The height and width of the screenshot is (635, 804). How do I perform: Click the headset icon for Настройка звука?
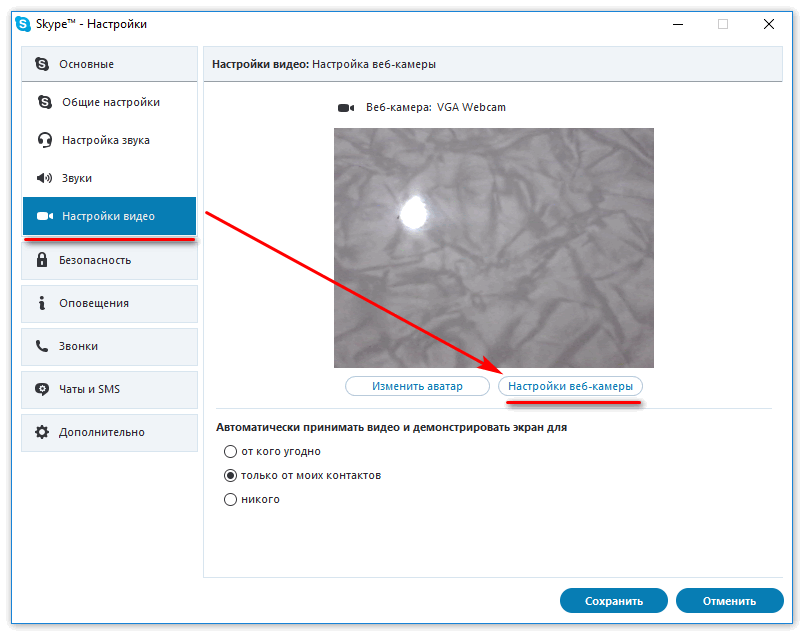[x=45, y=140]
